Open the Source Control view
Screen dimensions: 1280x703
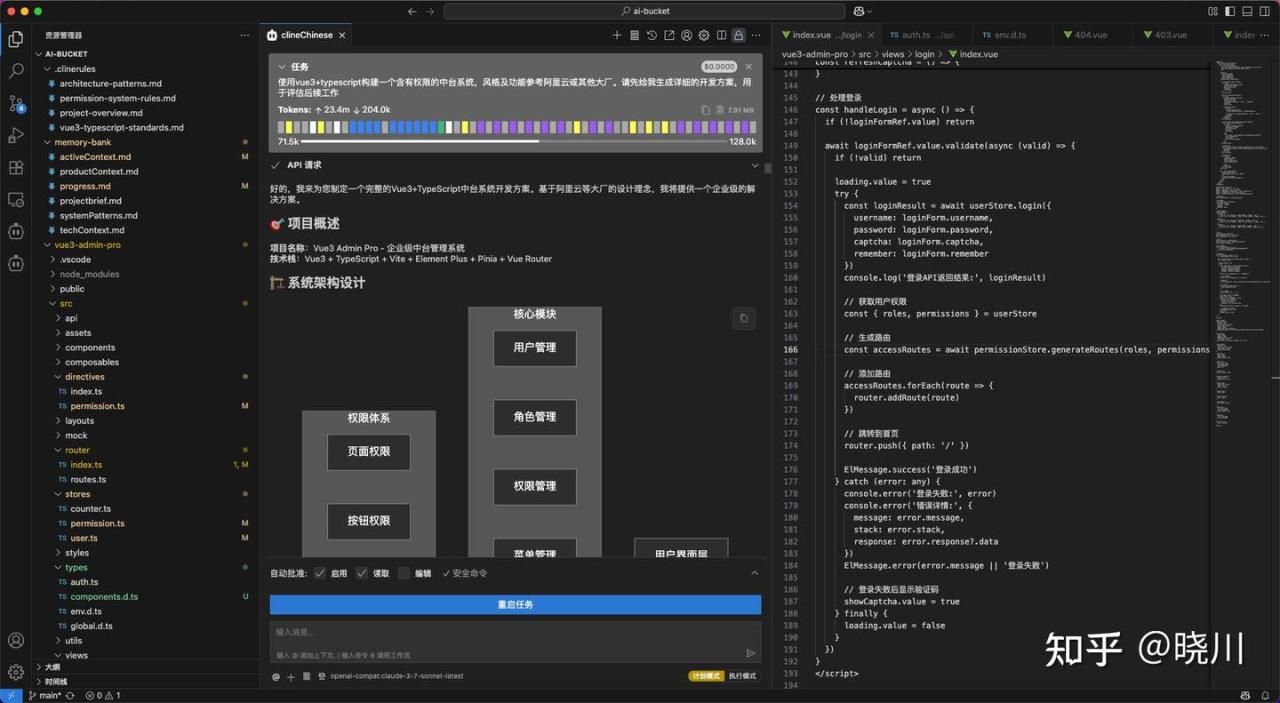click(x=16, y=103)
